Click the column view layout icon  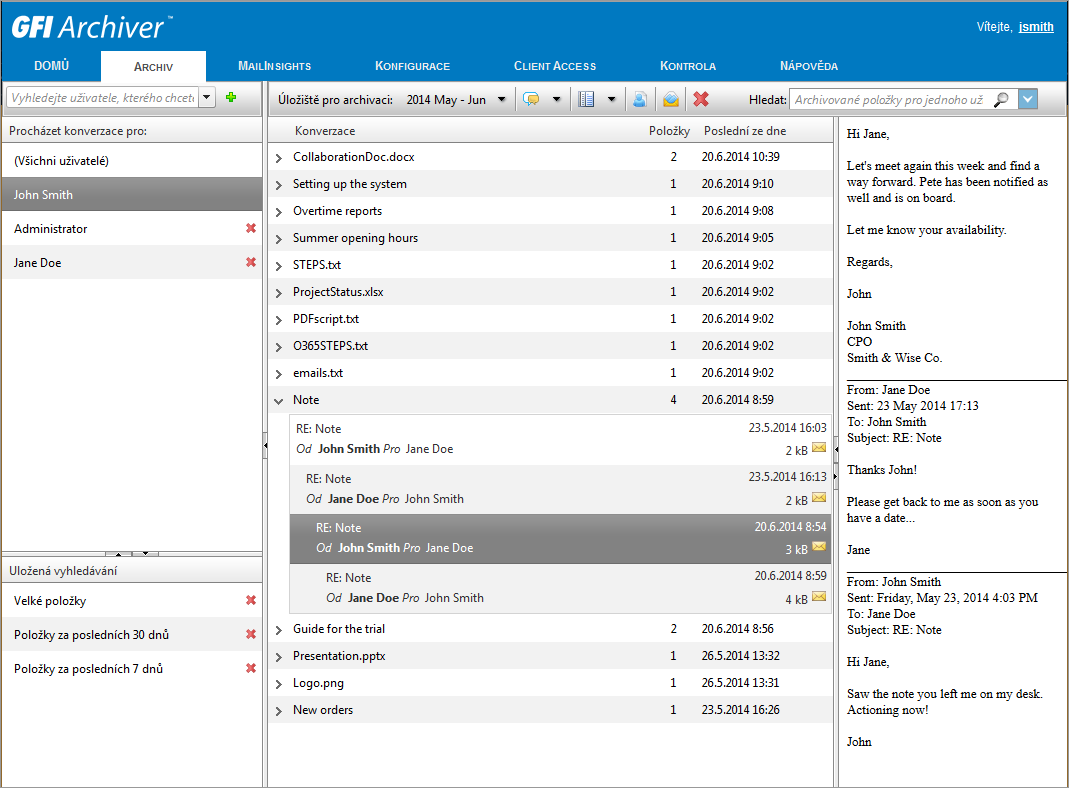pyautogui.click(x=586, y=100)
